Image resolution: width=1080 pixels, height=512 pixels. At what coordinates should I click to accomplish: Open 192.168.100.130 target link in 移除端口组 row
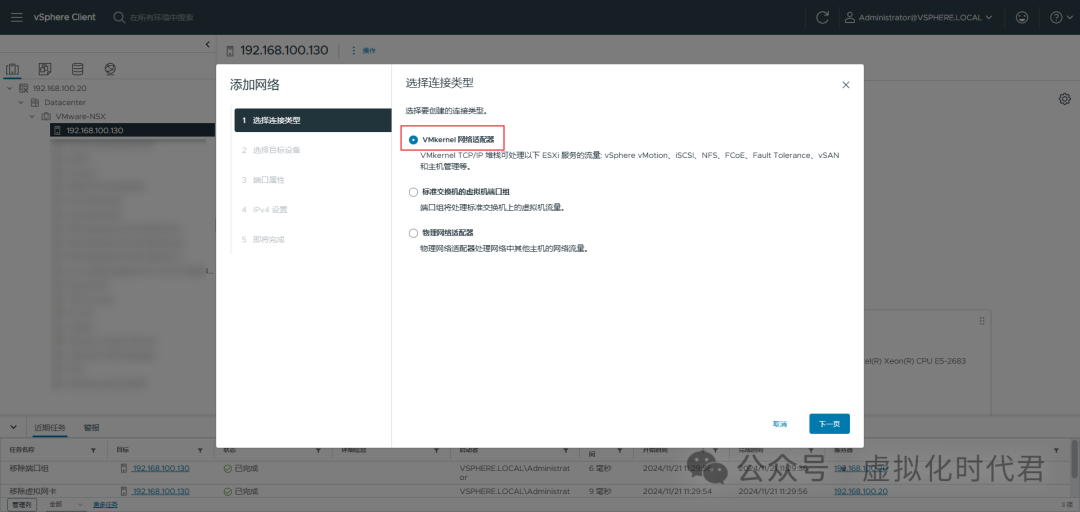pos(160,469)
